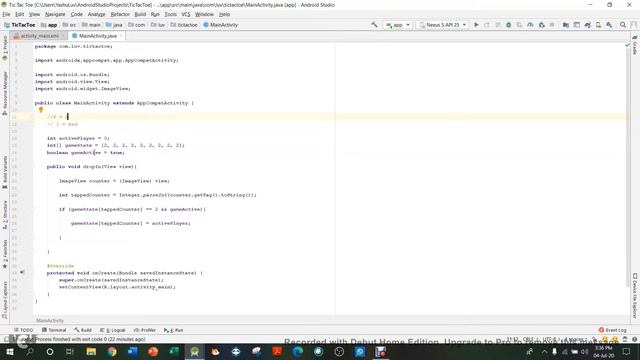Open Chrome from the taskbar

point(112,351)
